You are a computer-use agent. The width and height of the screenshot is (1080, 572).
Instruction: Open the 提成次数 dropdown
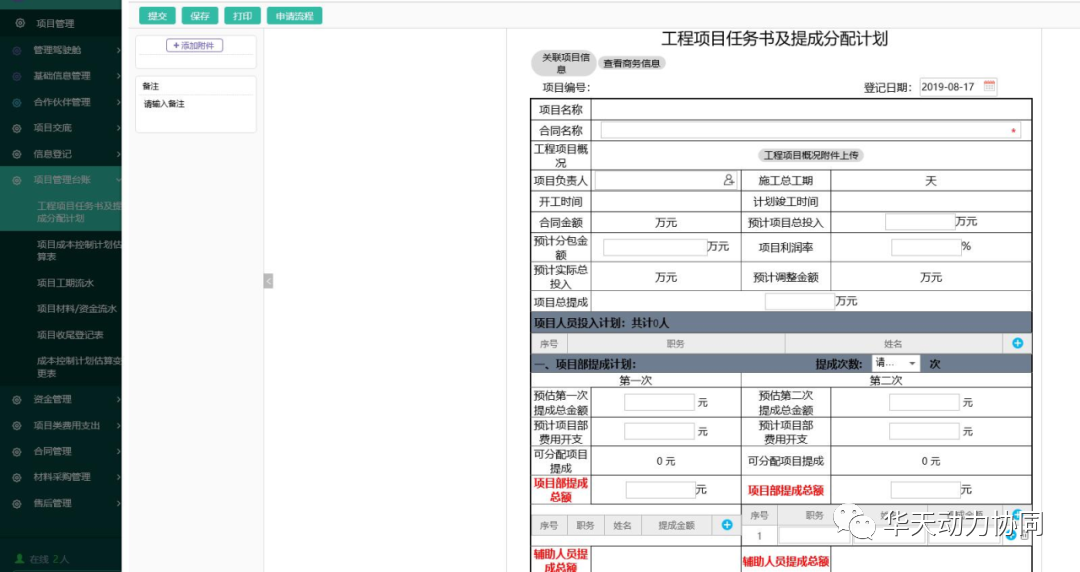[895, 363]
